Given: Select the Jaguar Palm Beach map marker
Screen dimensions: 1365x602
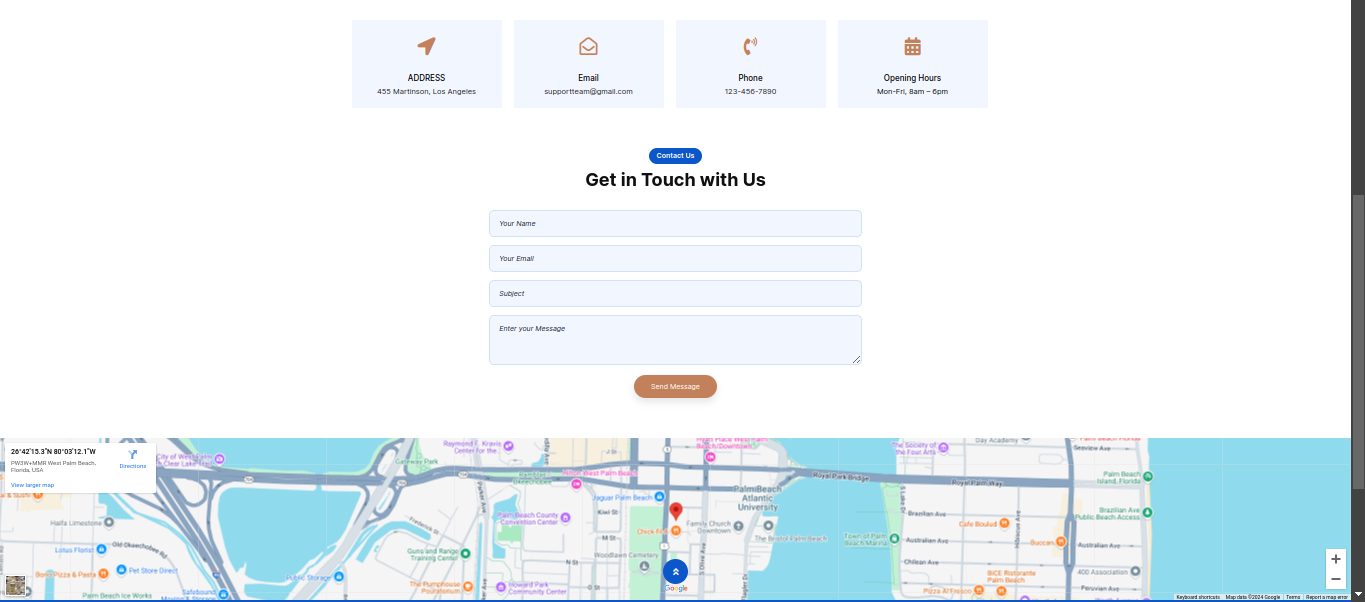Looking at the screenshot, I should pos(660,497).
